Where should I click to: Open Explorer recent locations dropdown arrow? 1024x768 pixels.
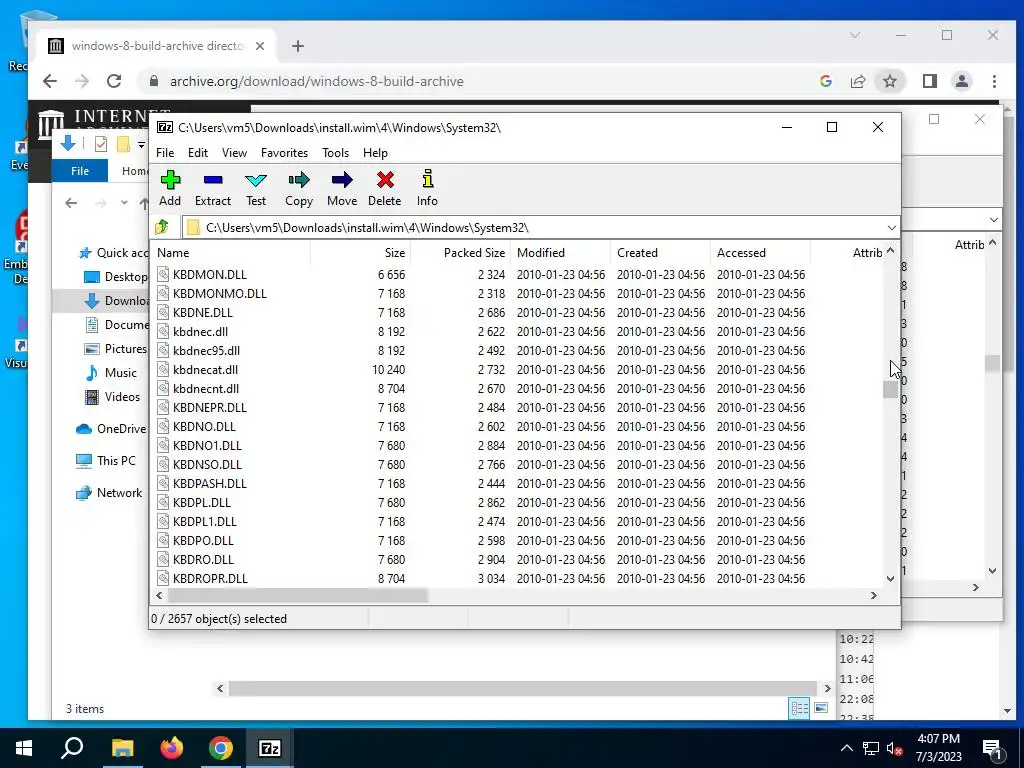[x=124, y=203]
